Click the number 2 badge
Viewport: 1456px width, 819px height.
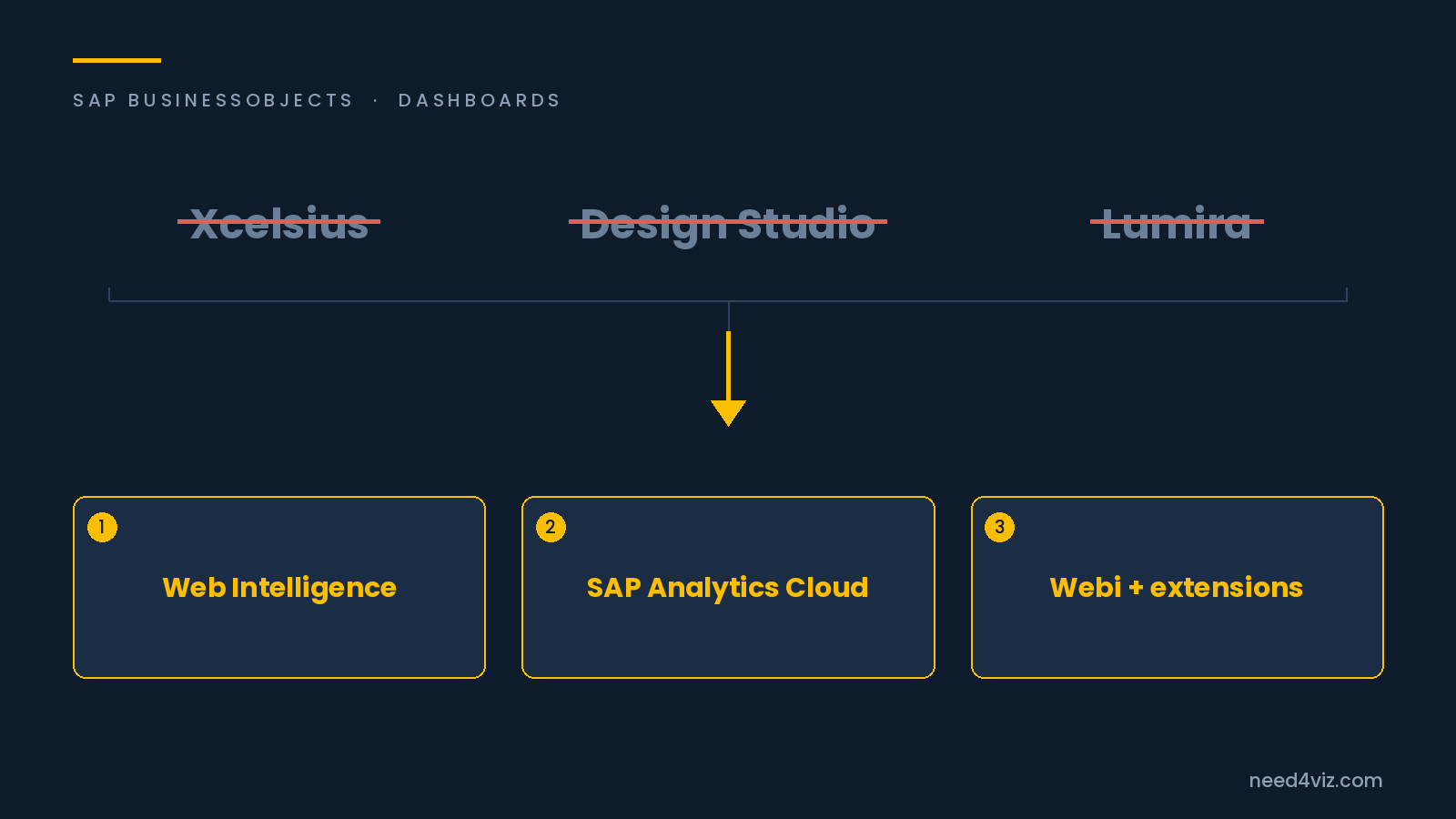point(551,527)
